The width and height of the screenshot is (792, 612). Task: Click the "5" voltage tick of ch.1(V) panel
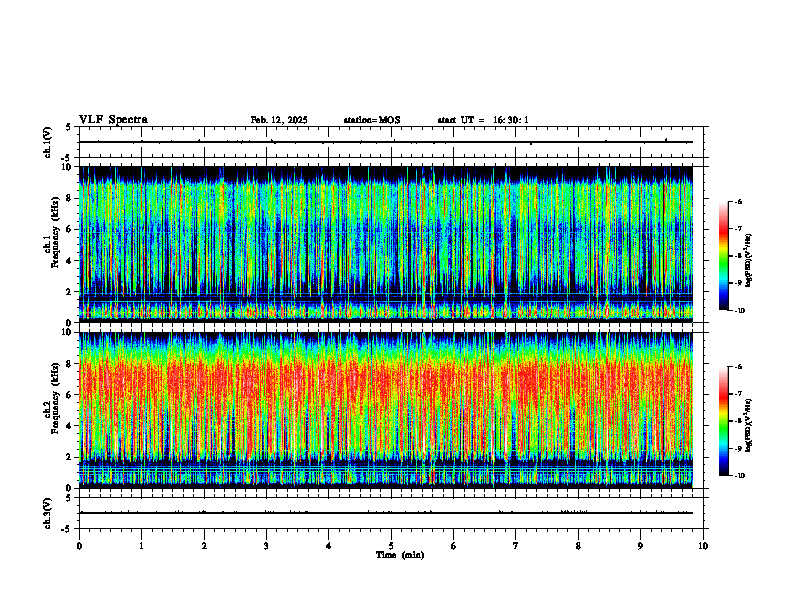(68, 127)
